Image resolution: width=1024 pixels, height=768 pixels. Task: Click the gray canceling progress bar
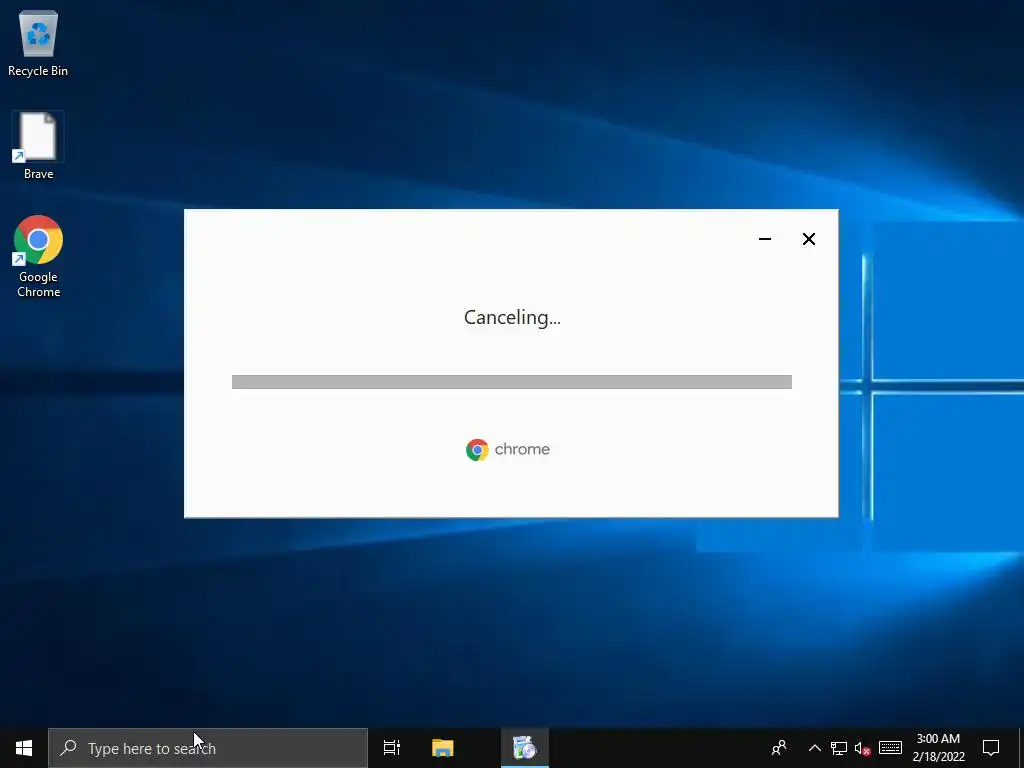pyautogui.click(x=511, y=382)
